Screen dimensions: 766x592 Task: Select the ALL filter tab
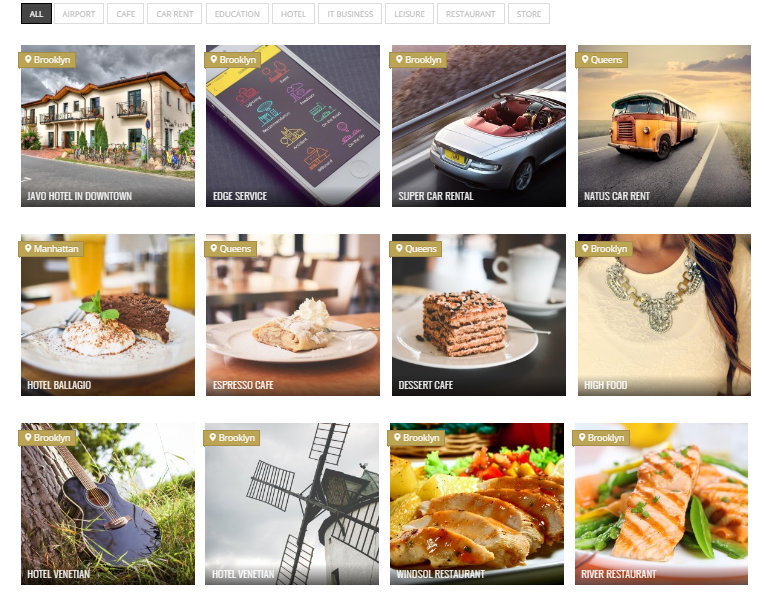pyautogui.click(x=36, y=14)
